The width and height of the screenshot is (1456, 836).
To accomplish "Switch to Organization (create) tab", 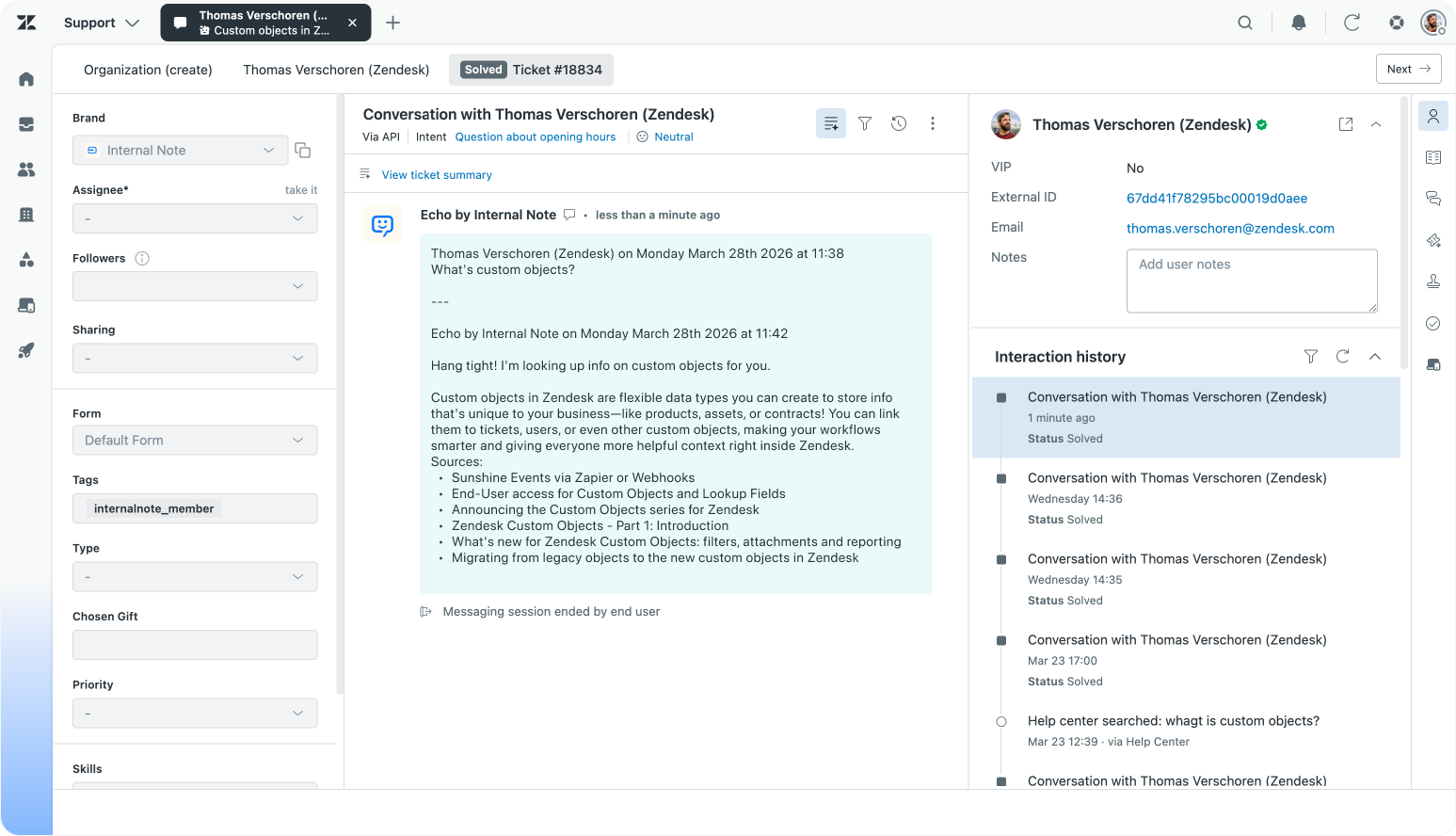I will 148,70.
